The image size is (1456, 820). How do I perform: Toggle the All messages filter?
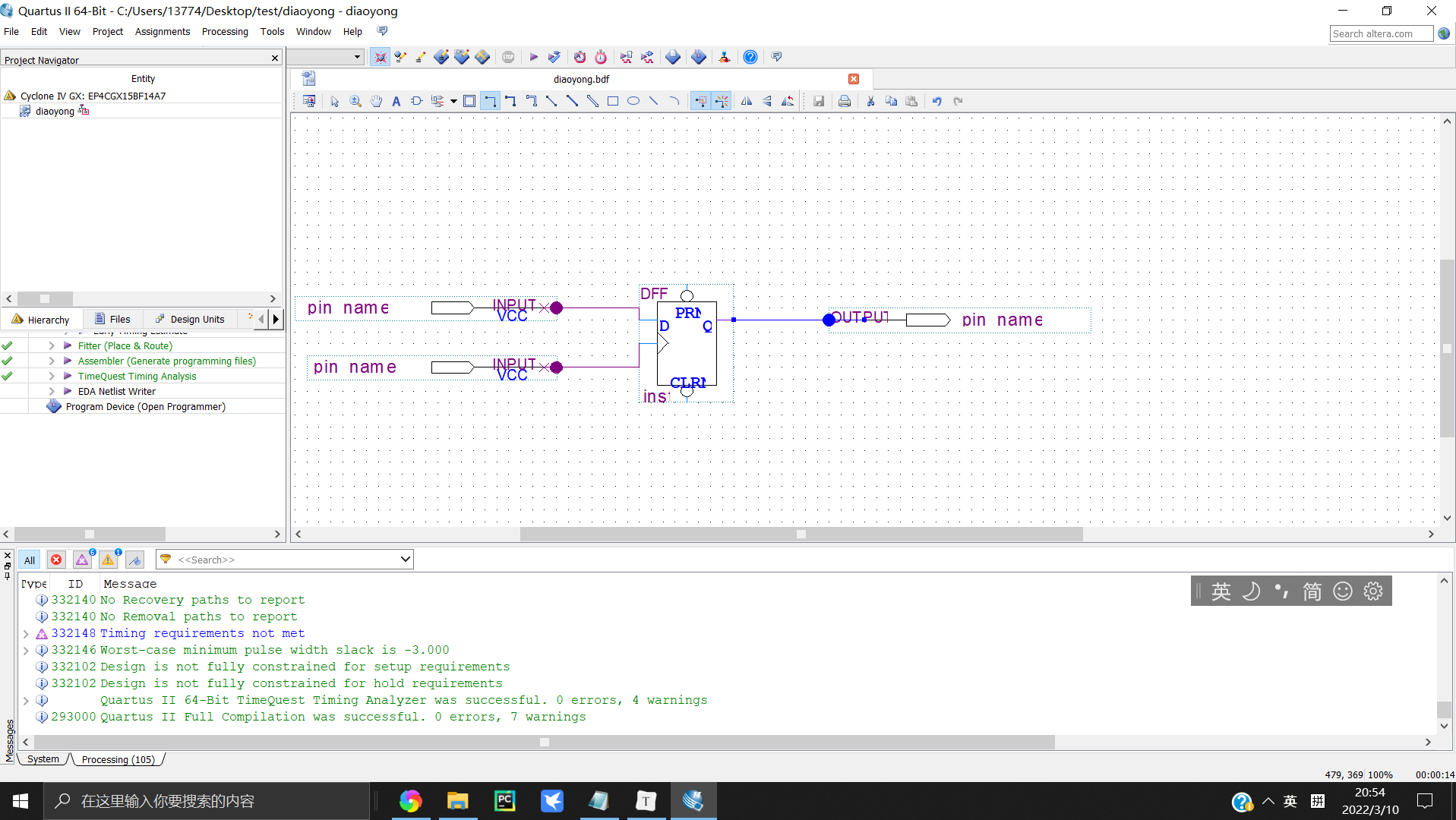(30, 560)
